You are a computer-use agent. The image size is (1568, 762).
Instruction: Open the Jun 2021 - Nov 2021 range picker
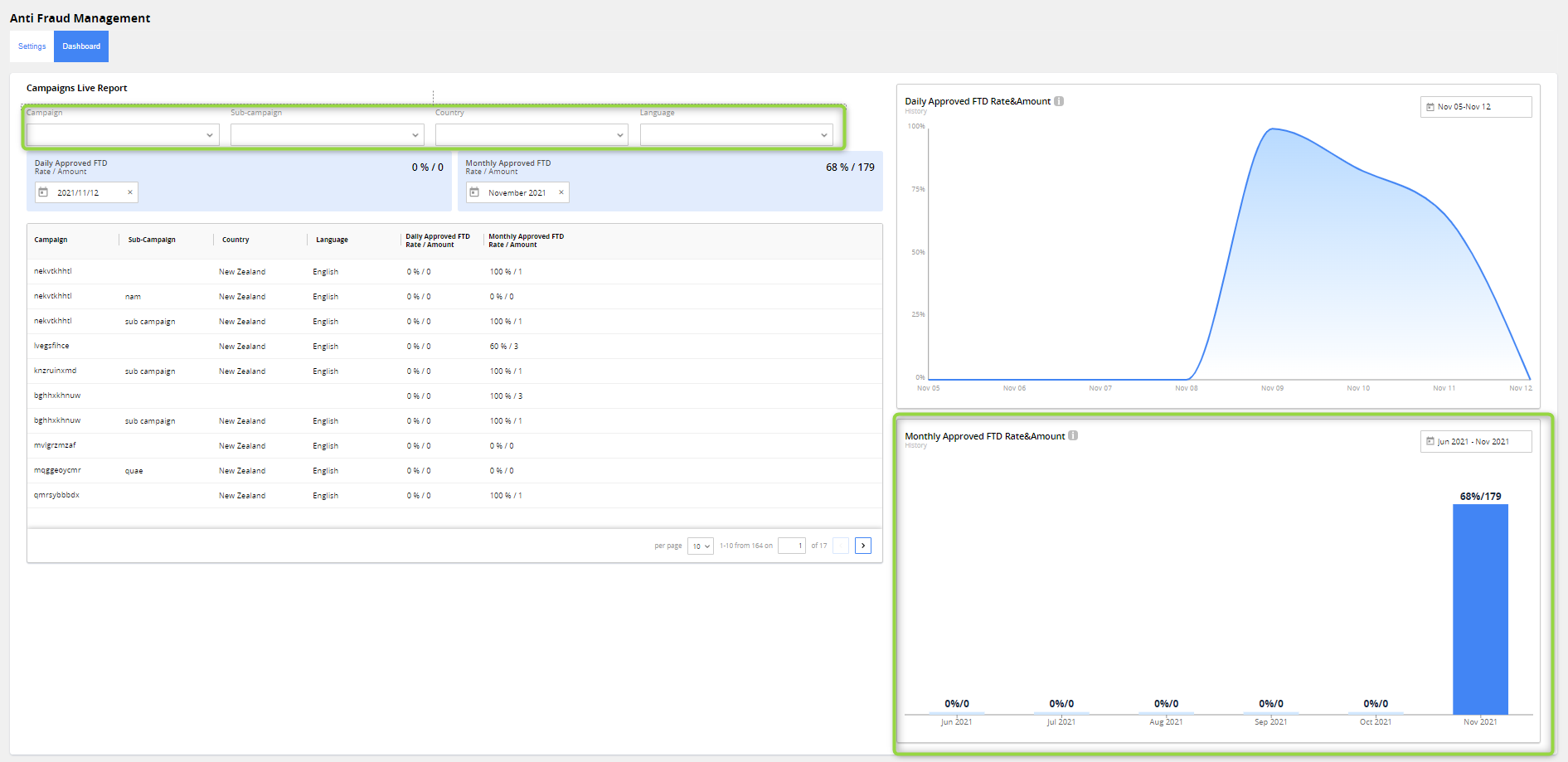1476,441
